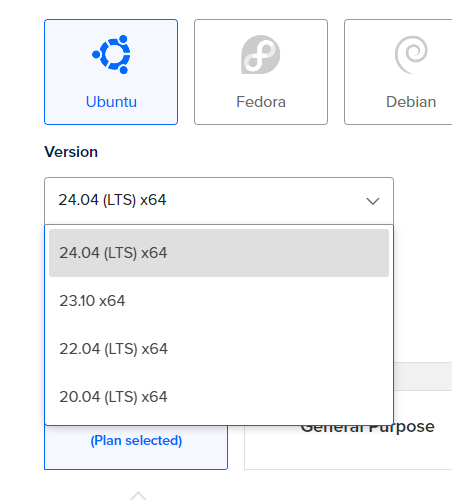
Task: Click the Debian swirl icon
Action: (x=411, y=54)
